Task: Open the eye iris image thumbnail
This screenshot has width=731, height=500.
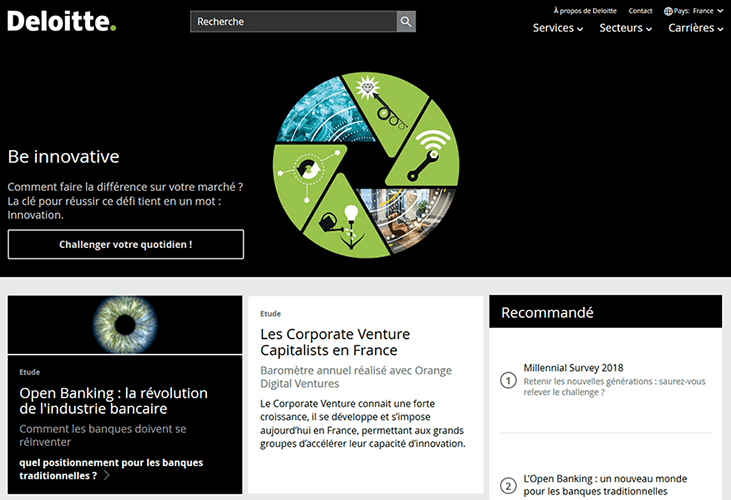Action: 125,325
